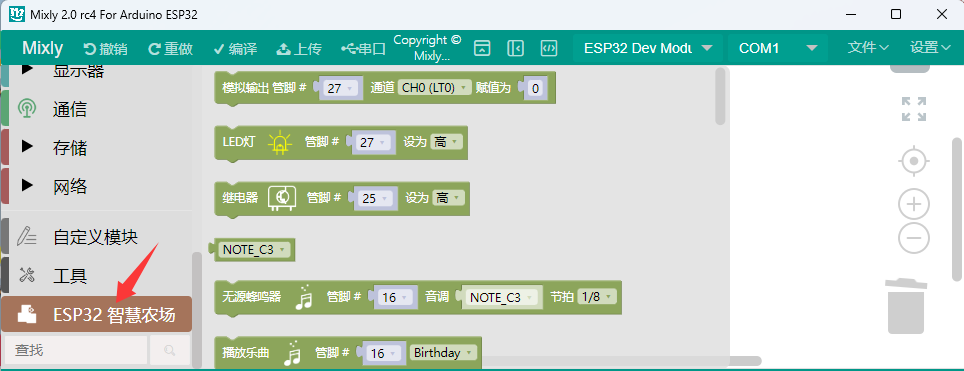Switch to code view icon
Viewport: 964px width, 371px height.
coord(549,48)
